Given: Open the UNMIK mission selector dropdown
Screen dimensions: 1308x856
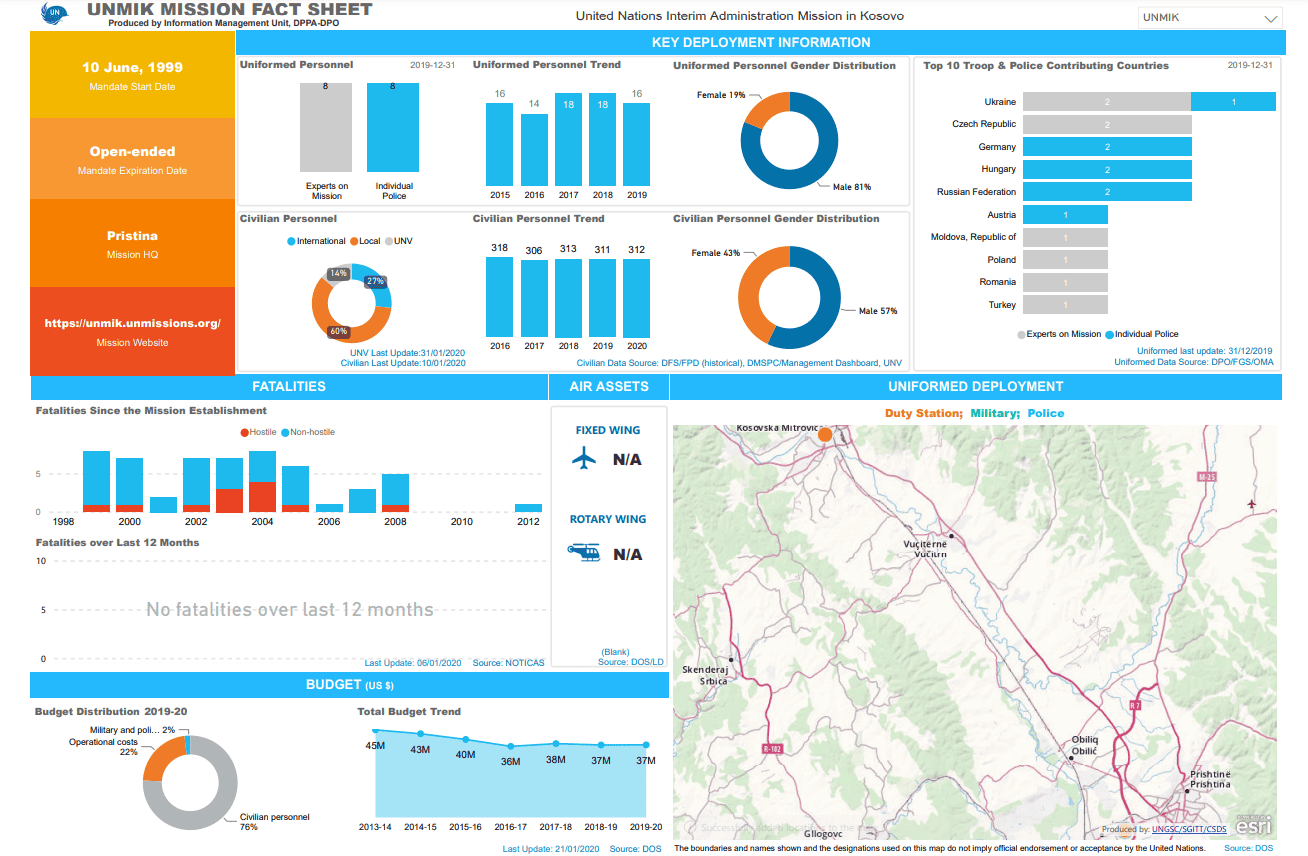Looking at the screenshot, I should pyautogui.click(x=1210, y=18).
